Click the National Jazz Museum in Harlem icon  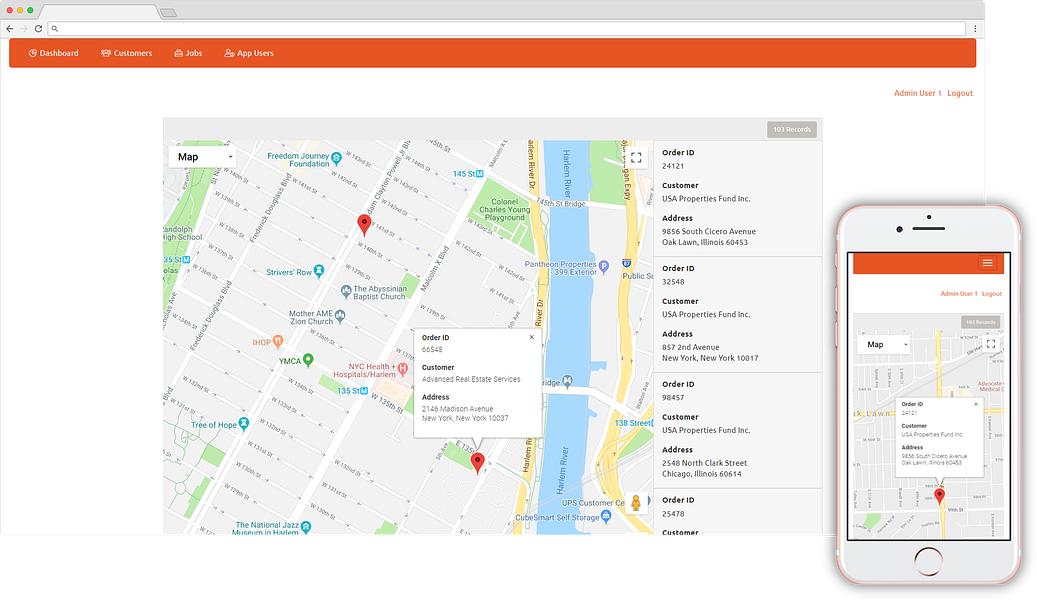306,527
